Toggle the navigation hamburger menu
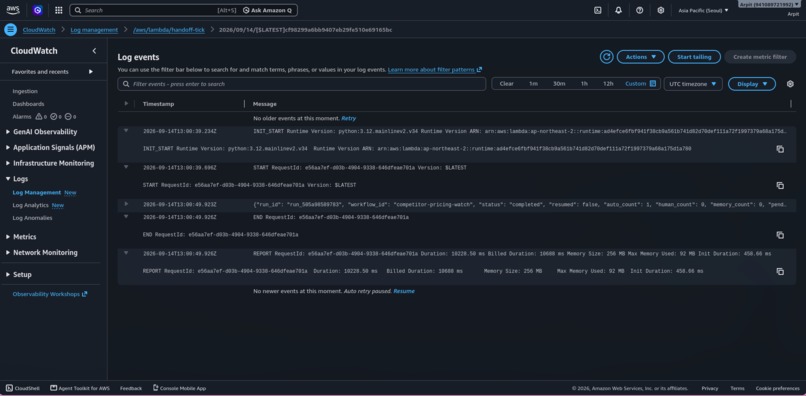Screen dimensions: 806x396 click(10, 30)
